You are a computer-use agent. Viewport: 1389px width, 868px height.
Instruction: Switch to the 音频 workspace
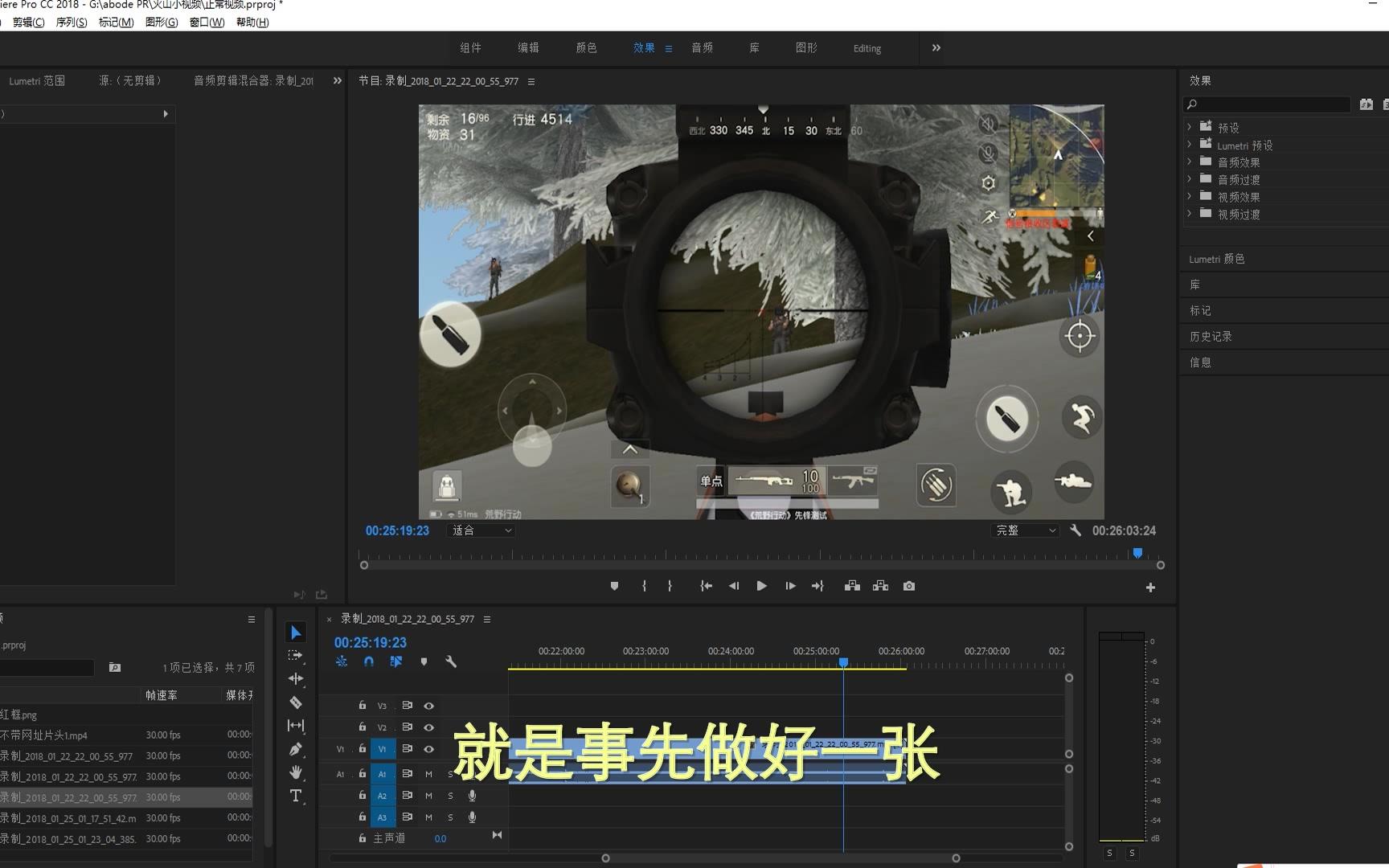(x=702, y=48)
